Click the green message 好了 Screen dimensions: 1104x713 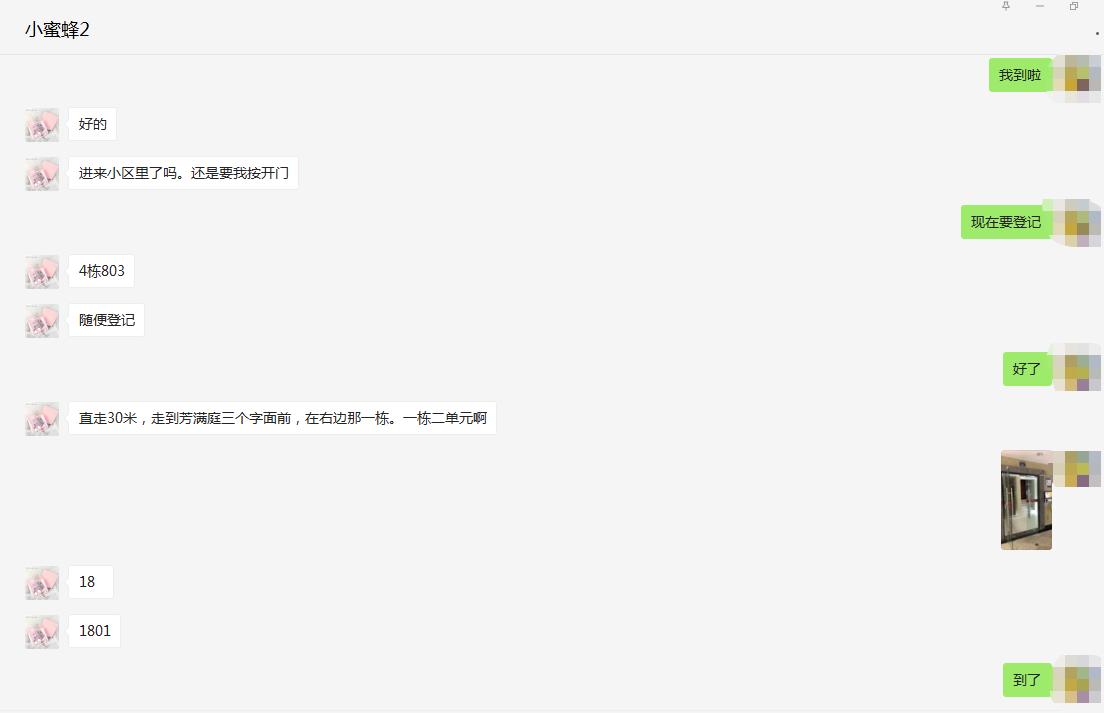click(1026, 369)
